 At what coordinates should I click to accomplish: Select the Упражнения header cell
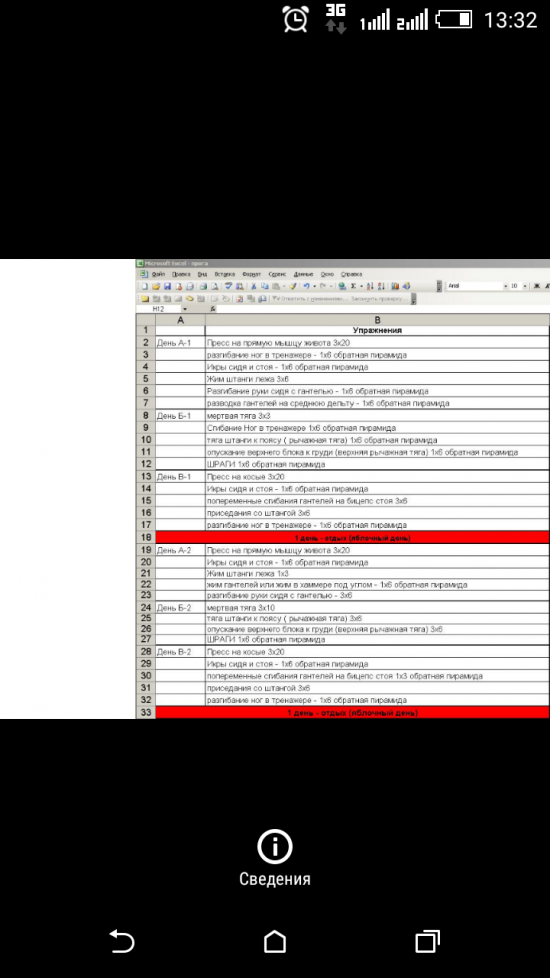coord(377,331)
